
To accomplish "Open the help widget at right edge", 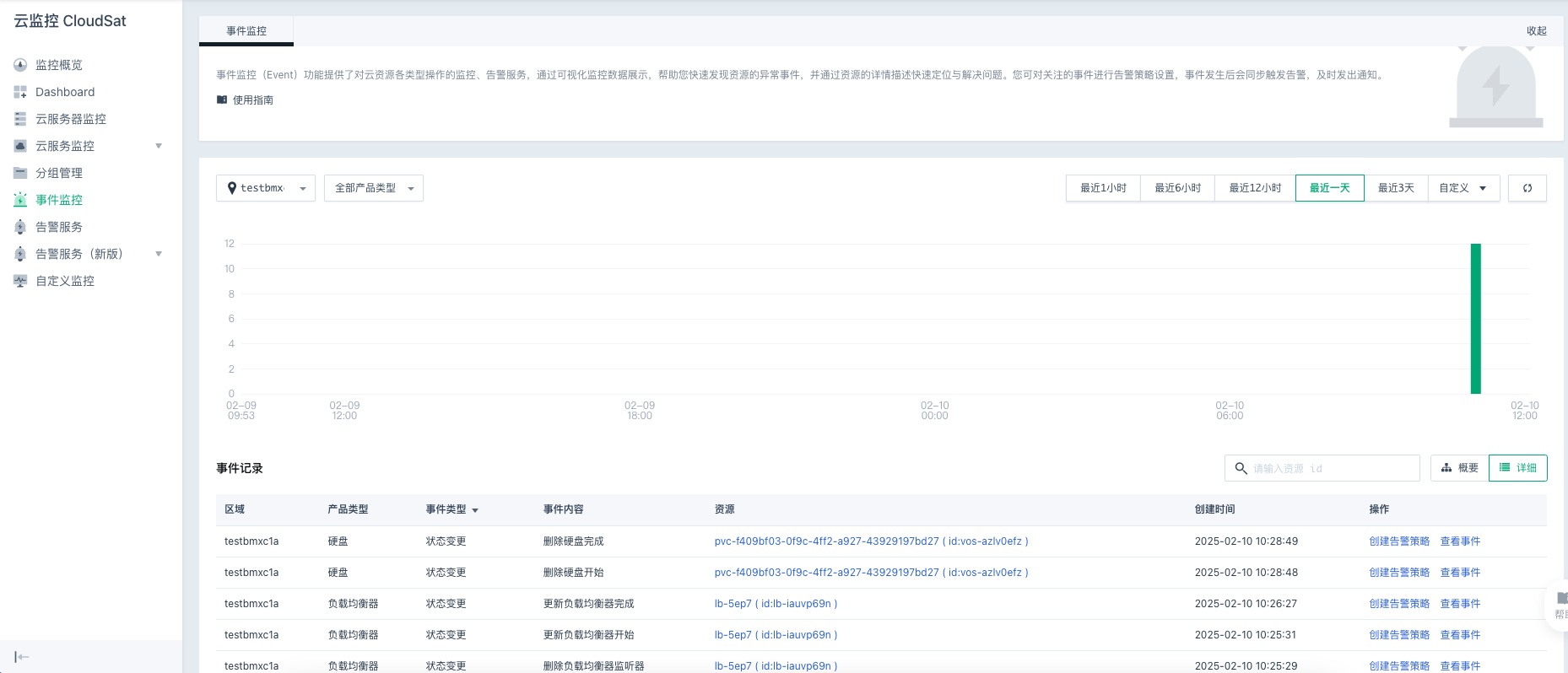I will 1559,605.
